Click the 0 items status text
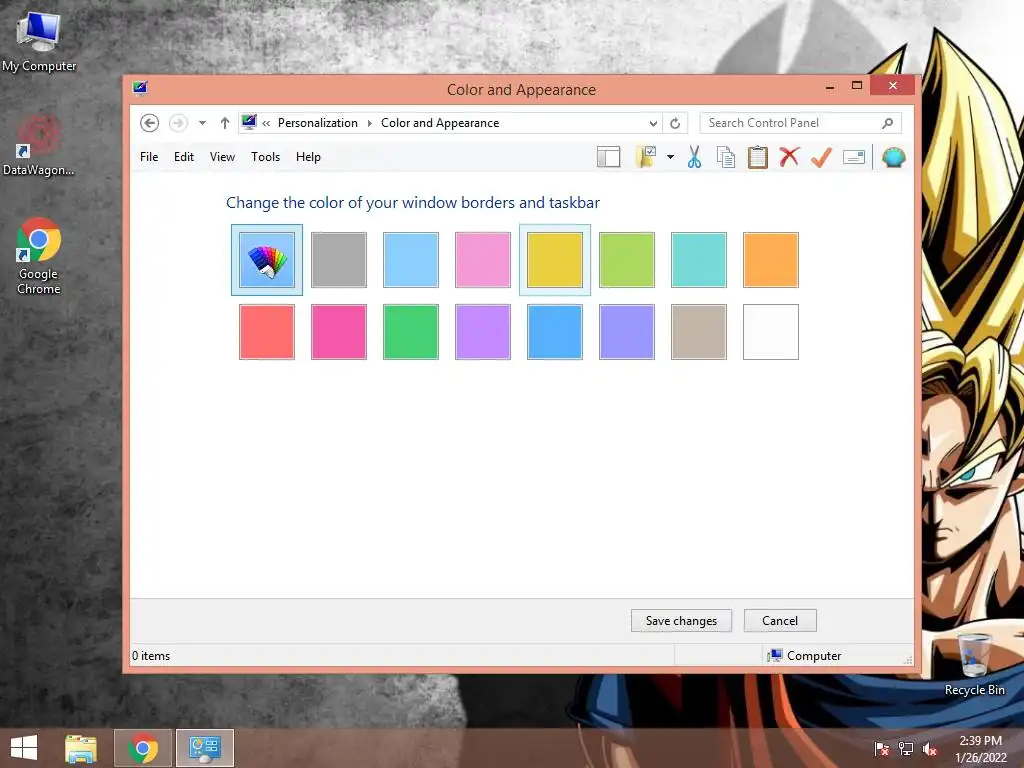1024x768 pixels. point(151,656)
